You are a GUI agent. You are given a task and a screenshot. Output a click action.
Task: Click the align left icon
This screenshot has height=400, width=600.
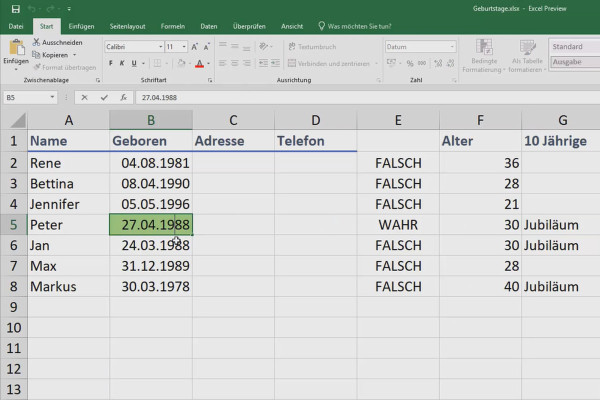pos(223,63)
